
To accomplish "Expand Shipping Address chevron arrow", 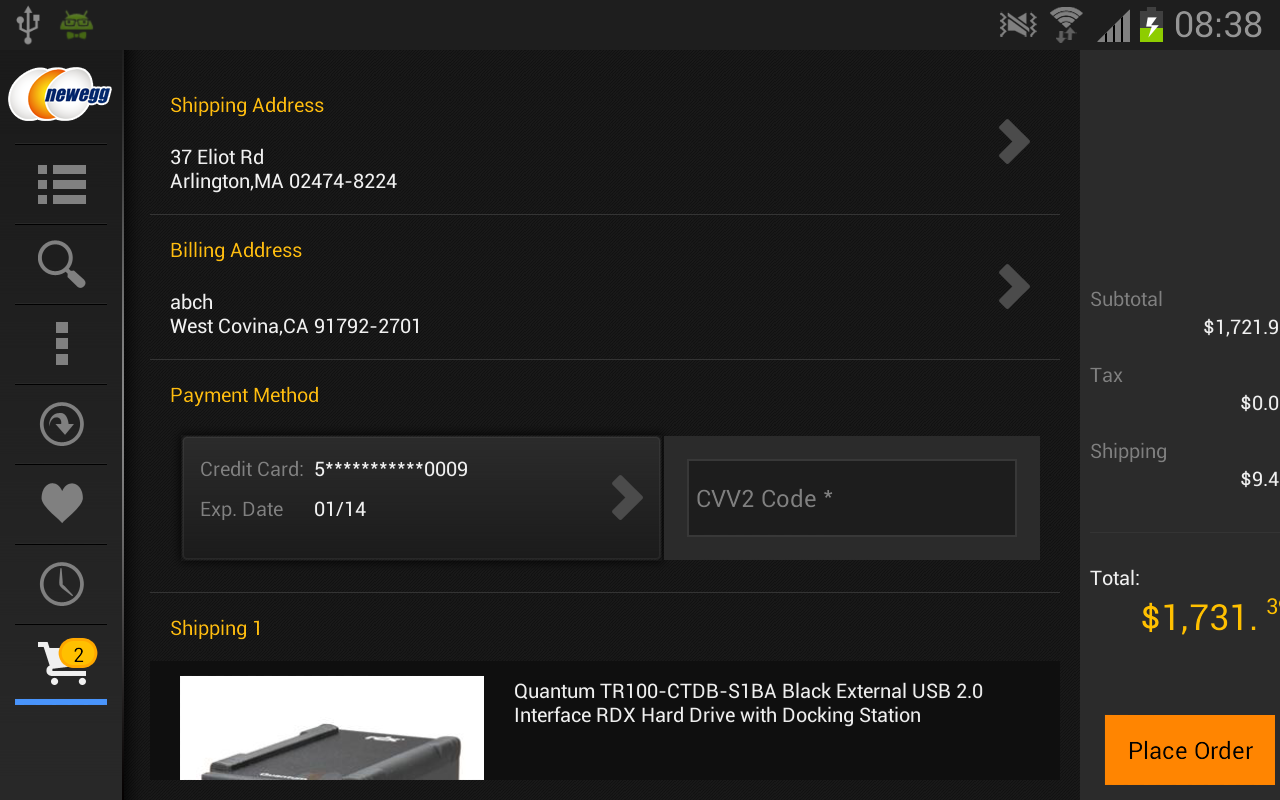I will (1014, 142).
